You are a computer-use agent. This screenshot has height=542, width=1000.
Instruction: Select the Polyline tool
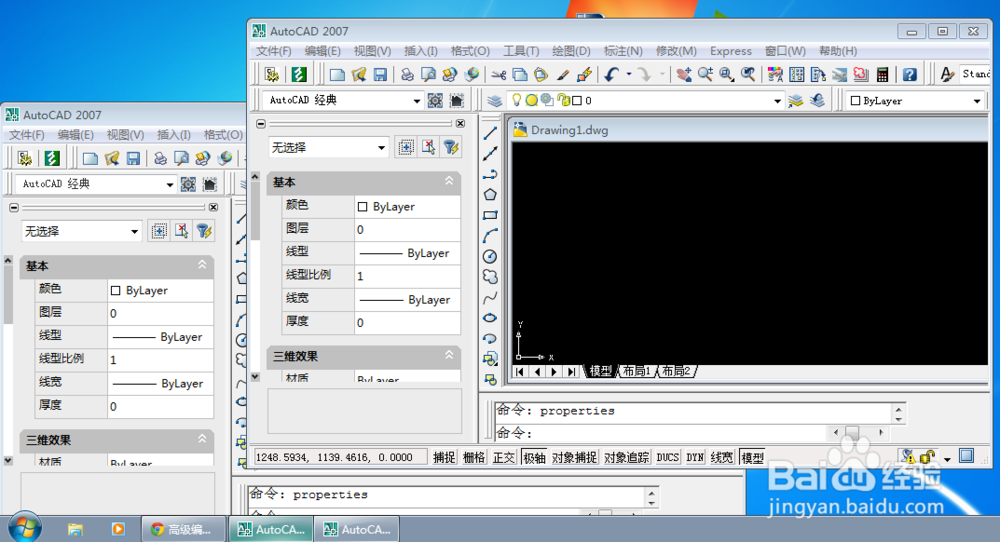pos(490,174)
